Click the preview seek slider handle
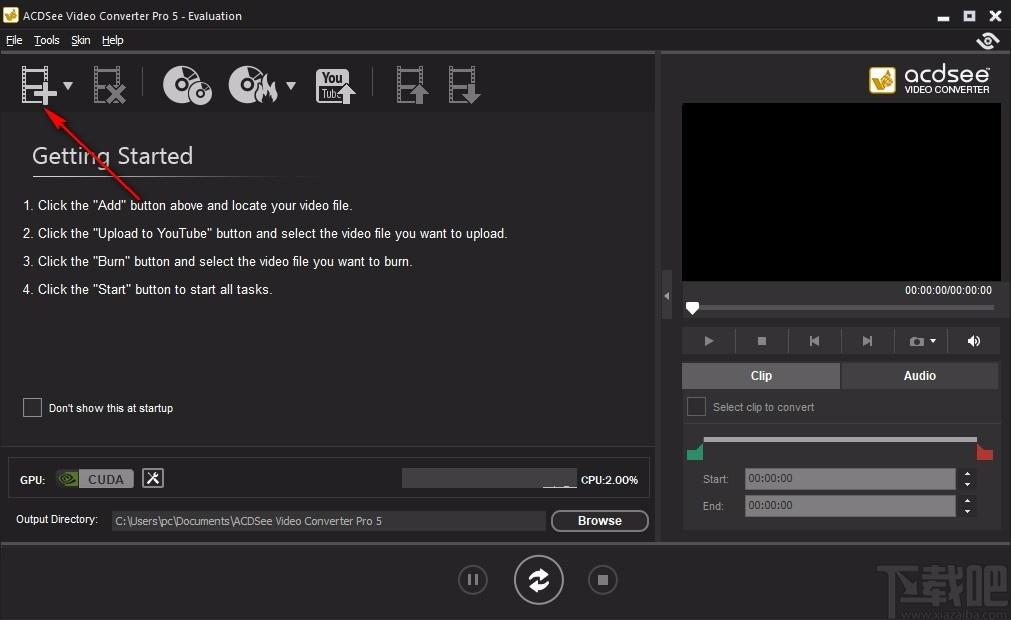 pos(692,308)
